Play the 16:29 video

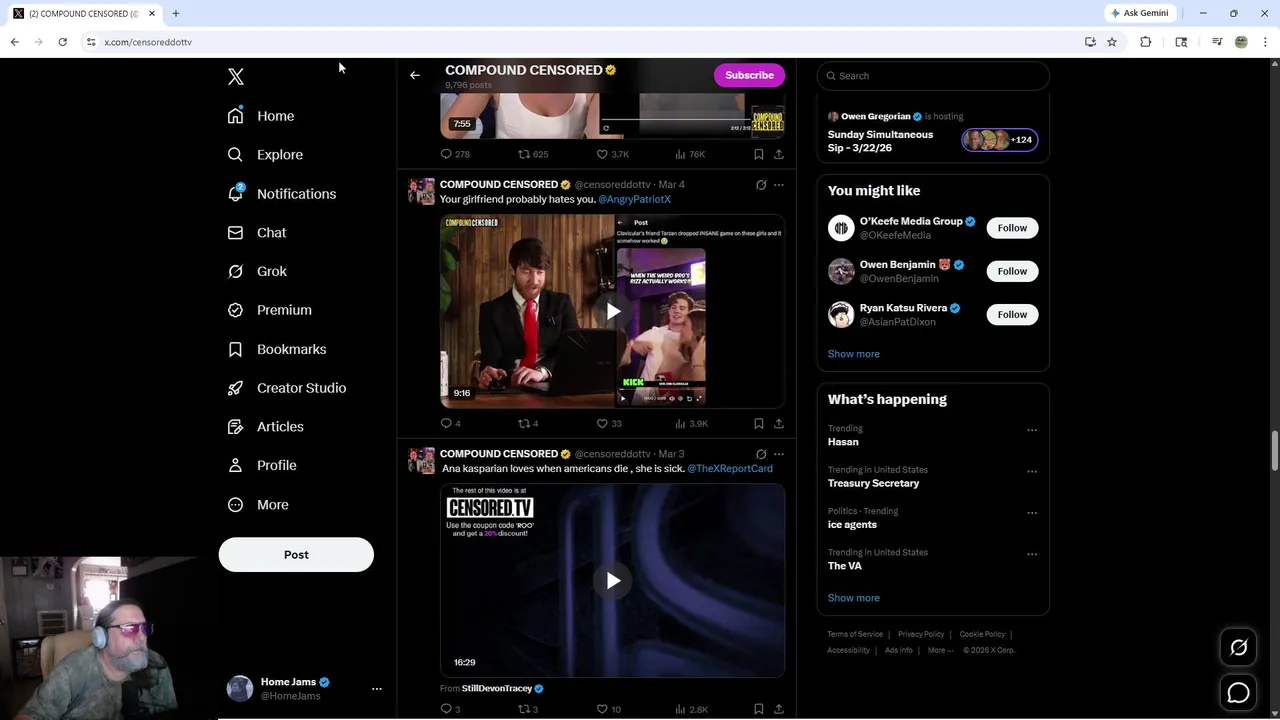coord(613,581)
